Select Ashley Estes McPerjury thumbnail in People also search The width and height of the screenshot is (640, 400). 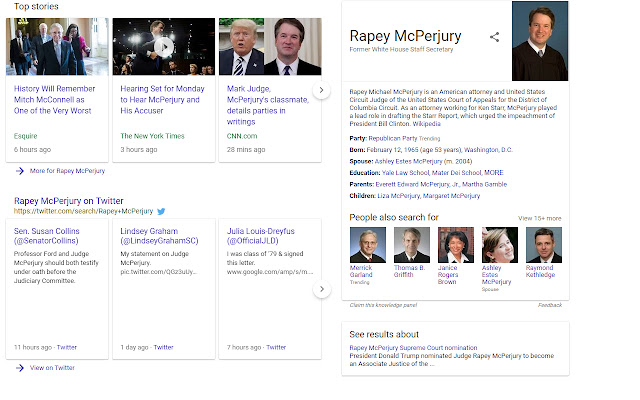click(x=500, y=245)
